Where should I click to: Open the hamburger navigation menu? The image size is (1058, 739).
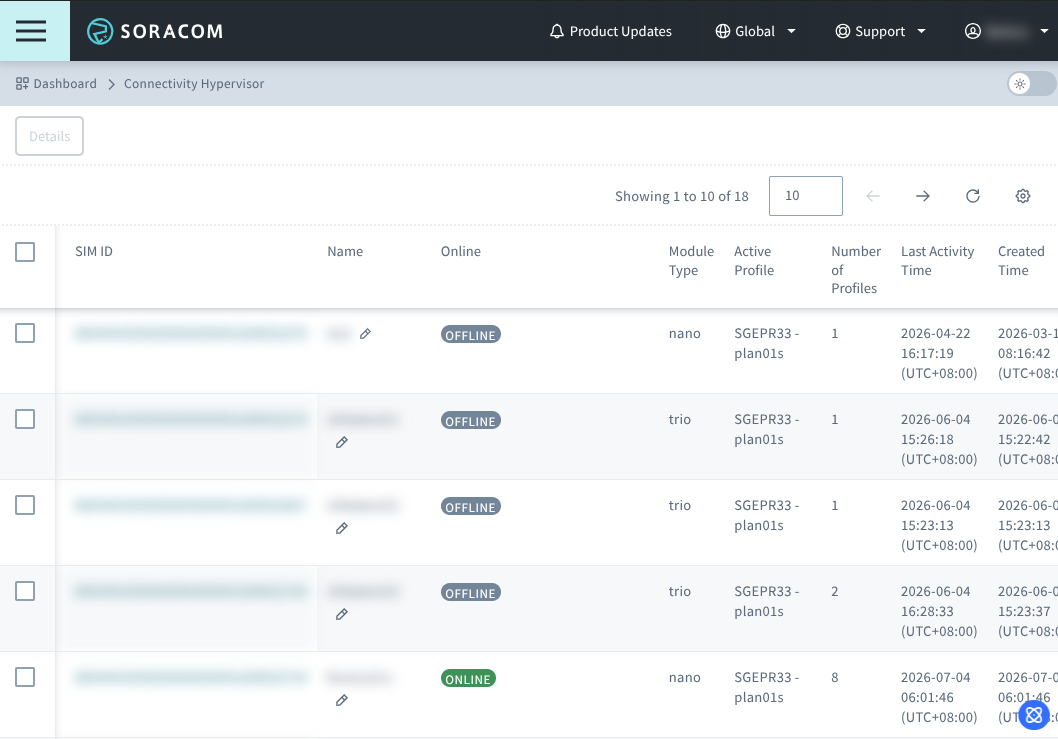31,31
